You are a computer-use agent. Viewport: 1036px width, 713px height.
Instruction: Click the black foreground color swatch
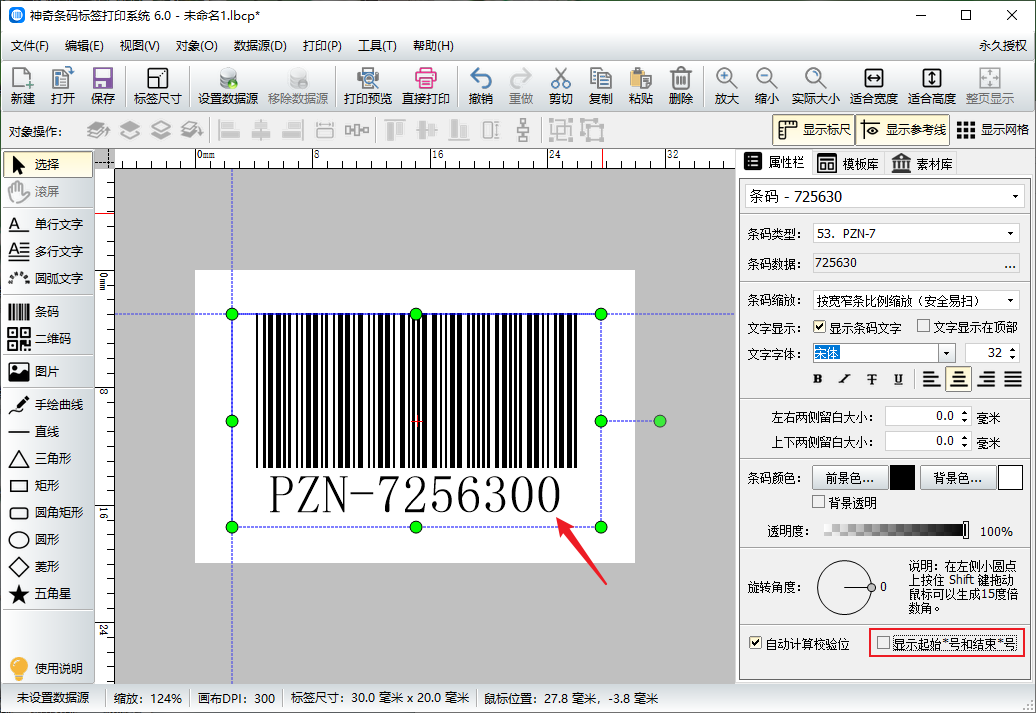(x=902, y=478)
